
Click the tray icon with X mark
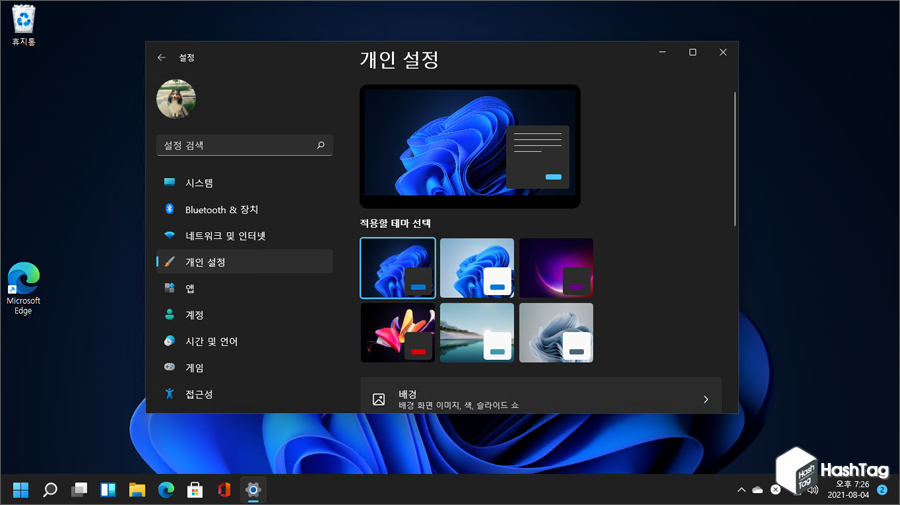coord(775,490)
